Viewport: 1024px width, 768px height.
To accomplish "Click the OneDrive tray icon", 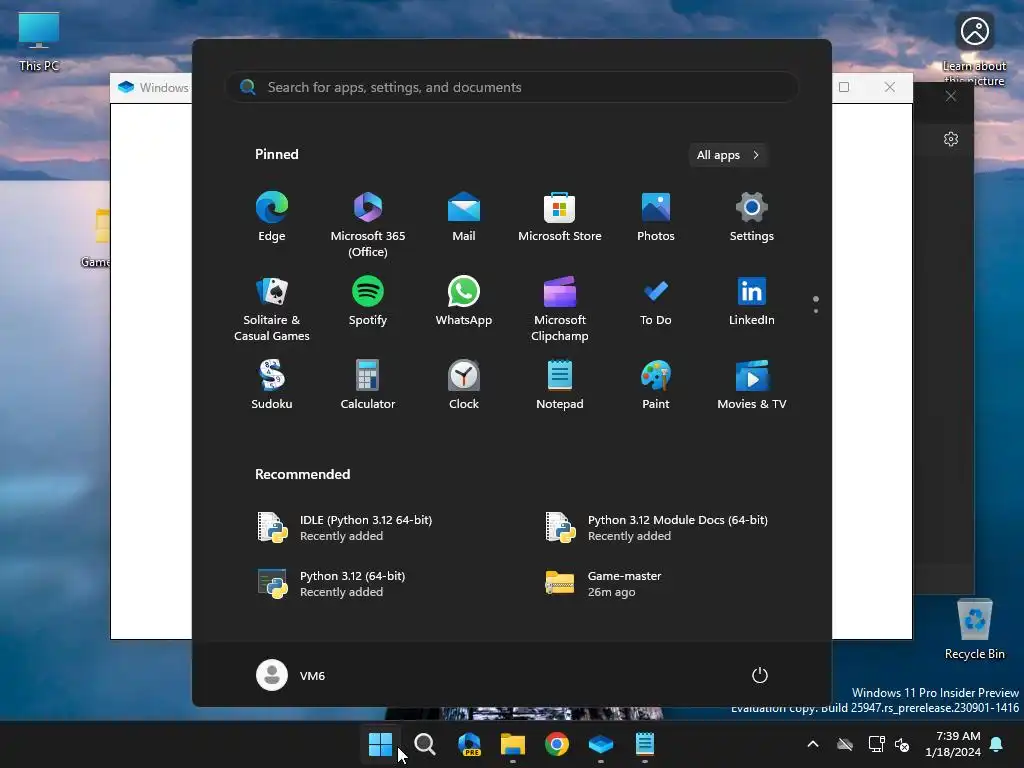I will point(845,744).
